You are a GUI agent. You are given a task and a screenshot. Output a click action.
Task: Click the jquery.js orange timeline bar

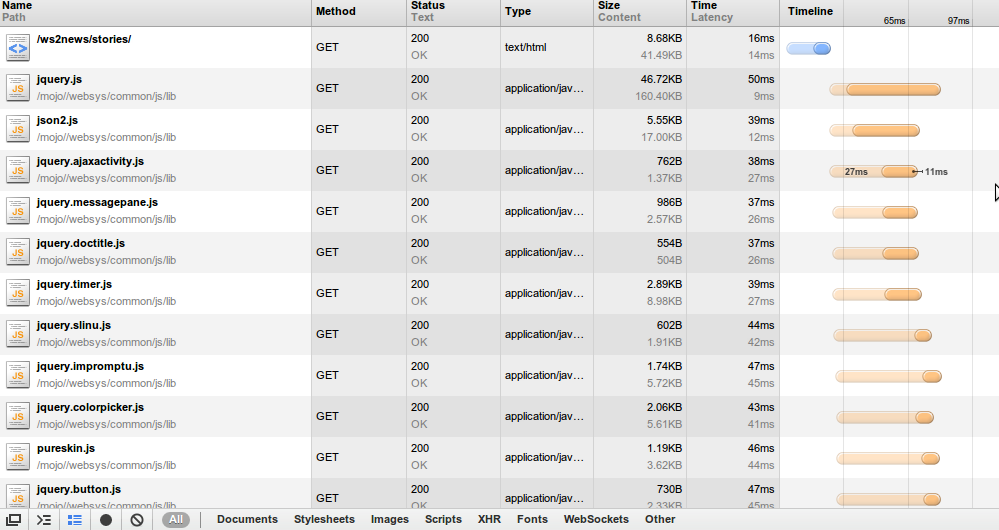[x=892, y=90]
